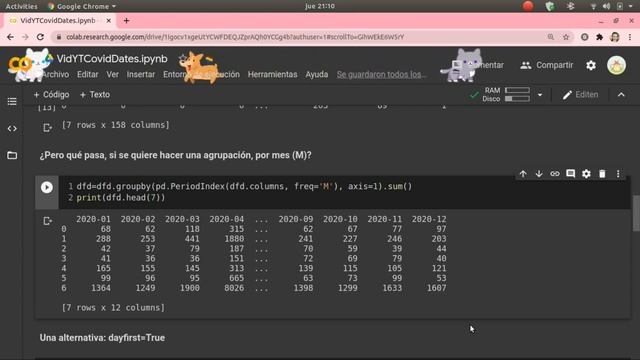
Task: Run the groupby code cell
Action: tap(47, 187)
